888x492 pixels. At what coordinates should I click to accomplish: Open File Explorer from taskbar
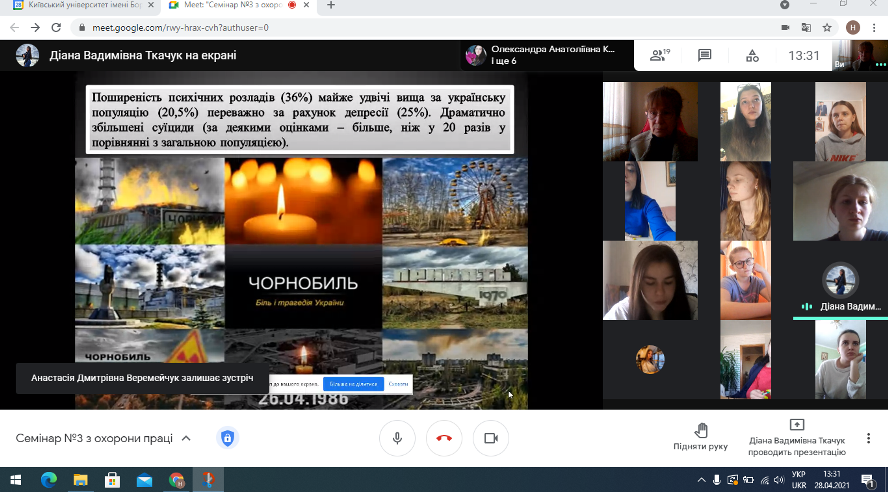pyautogui.click(x=80, y=480)
